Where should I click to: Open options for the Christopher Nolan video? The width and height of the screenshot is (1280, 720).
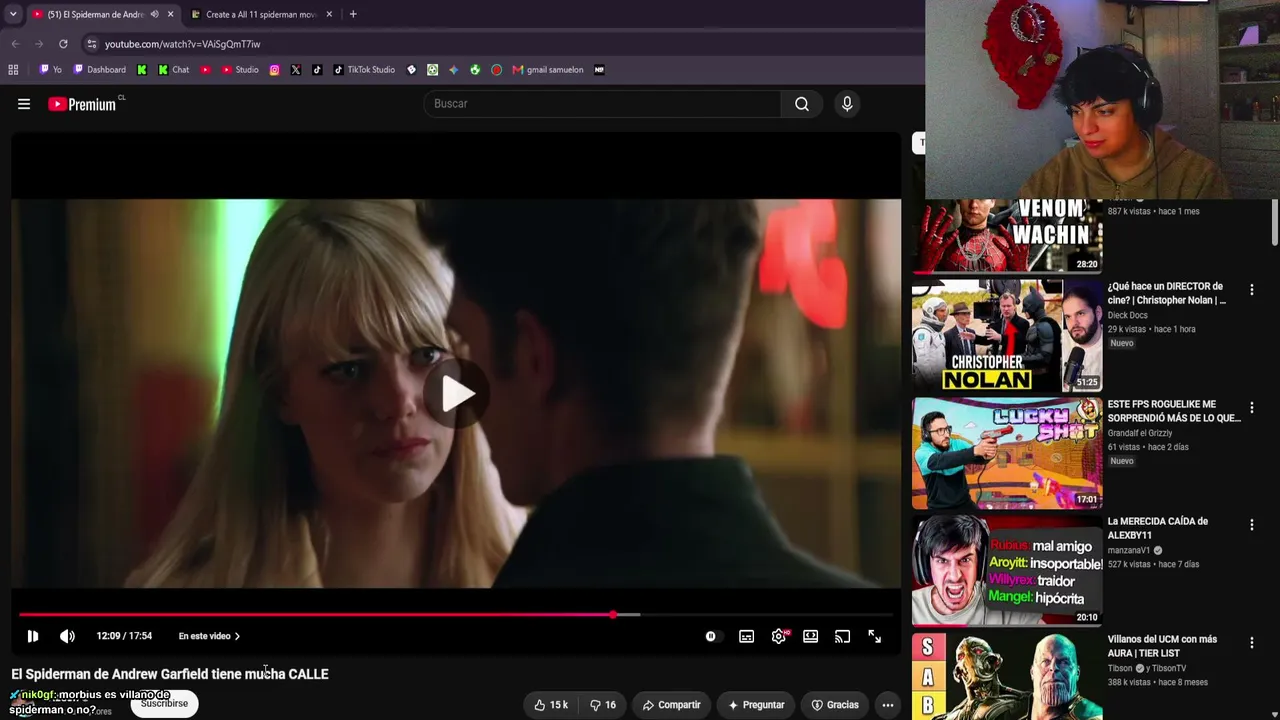(x=1251, y=290)
